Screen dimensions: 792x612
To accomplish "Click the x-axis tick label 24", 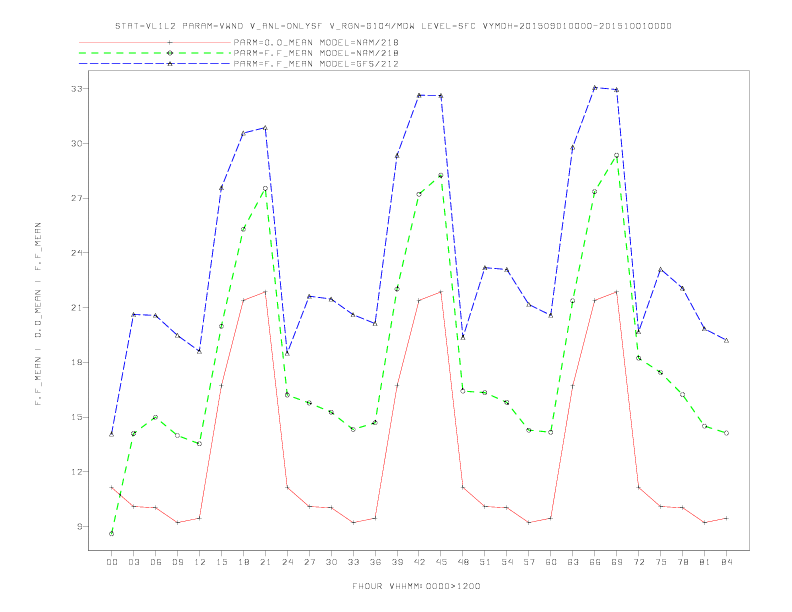I will point(287,562).
